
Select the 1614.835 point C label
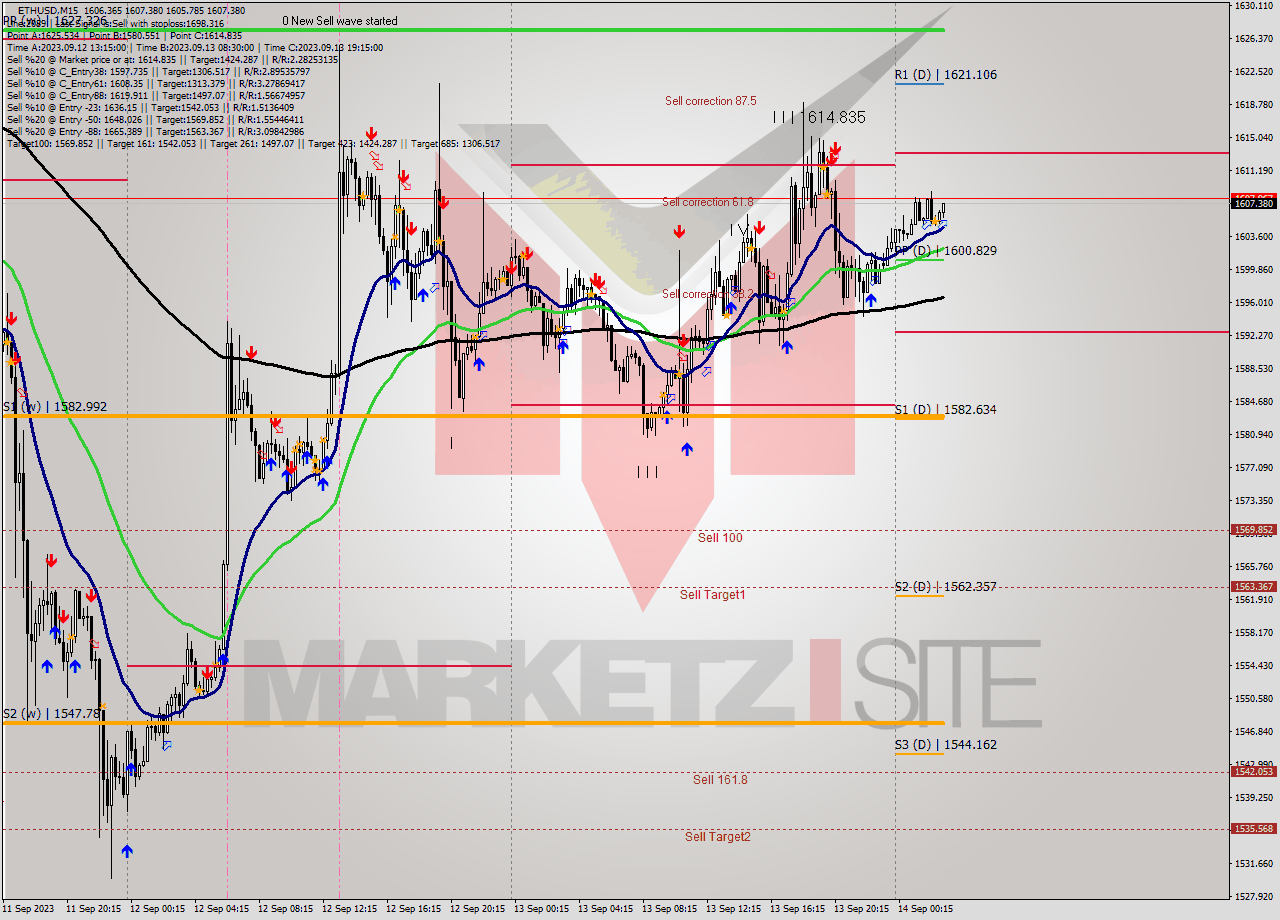click(x=836, y=117)
